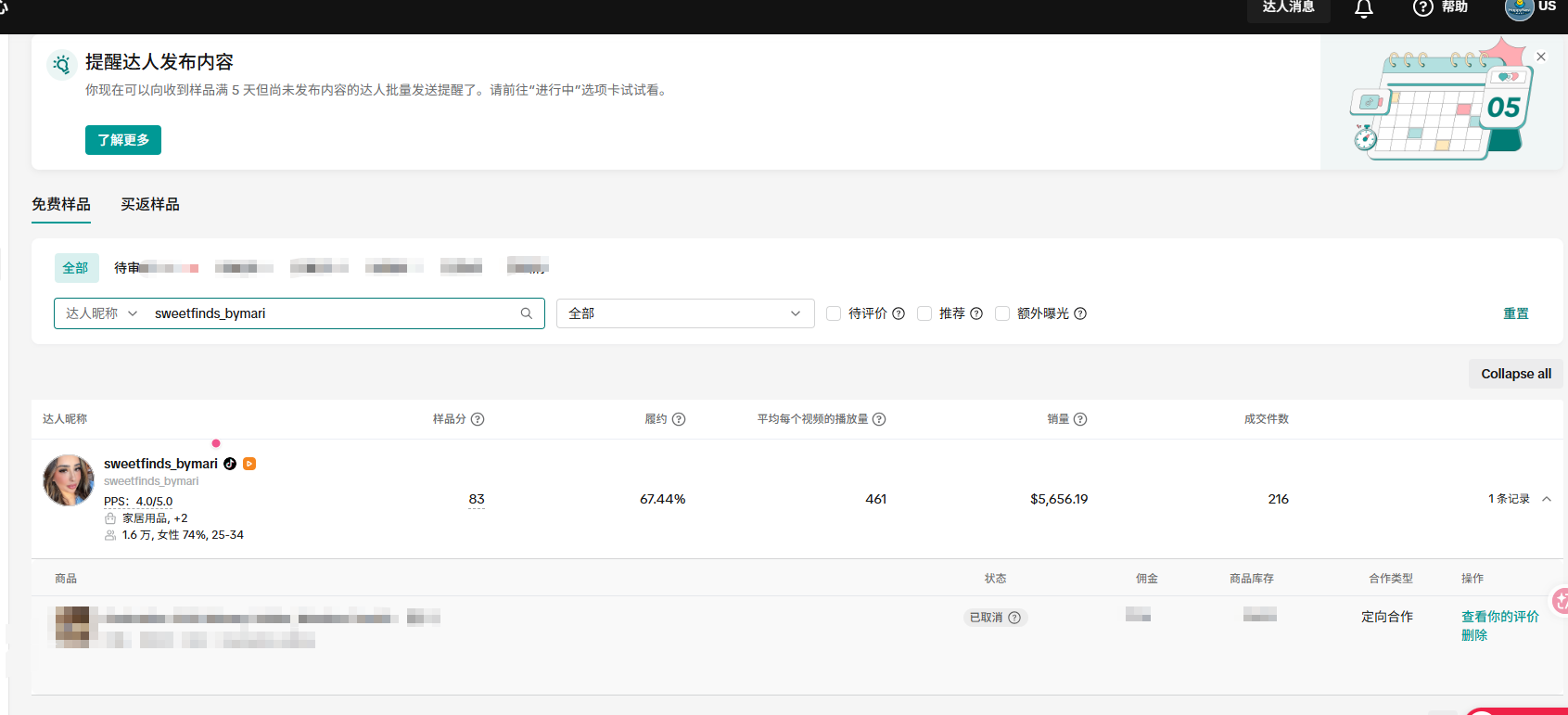This screenshot has height=715, width=1568.
Task: Switch to the 买返样品 tab
Action: 150,204
